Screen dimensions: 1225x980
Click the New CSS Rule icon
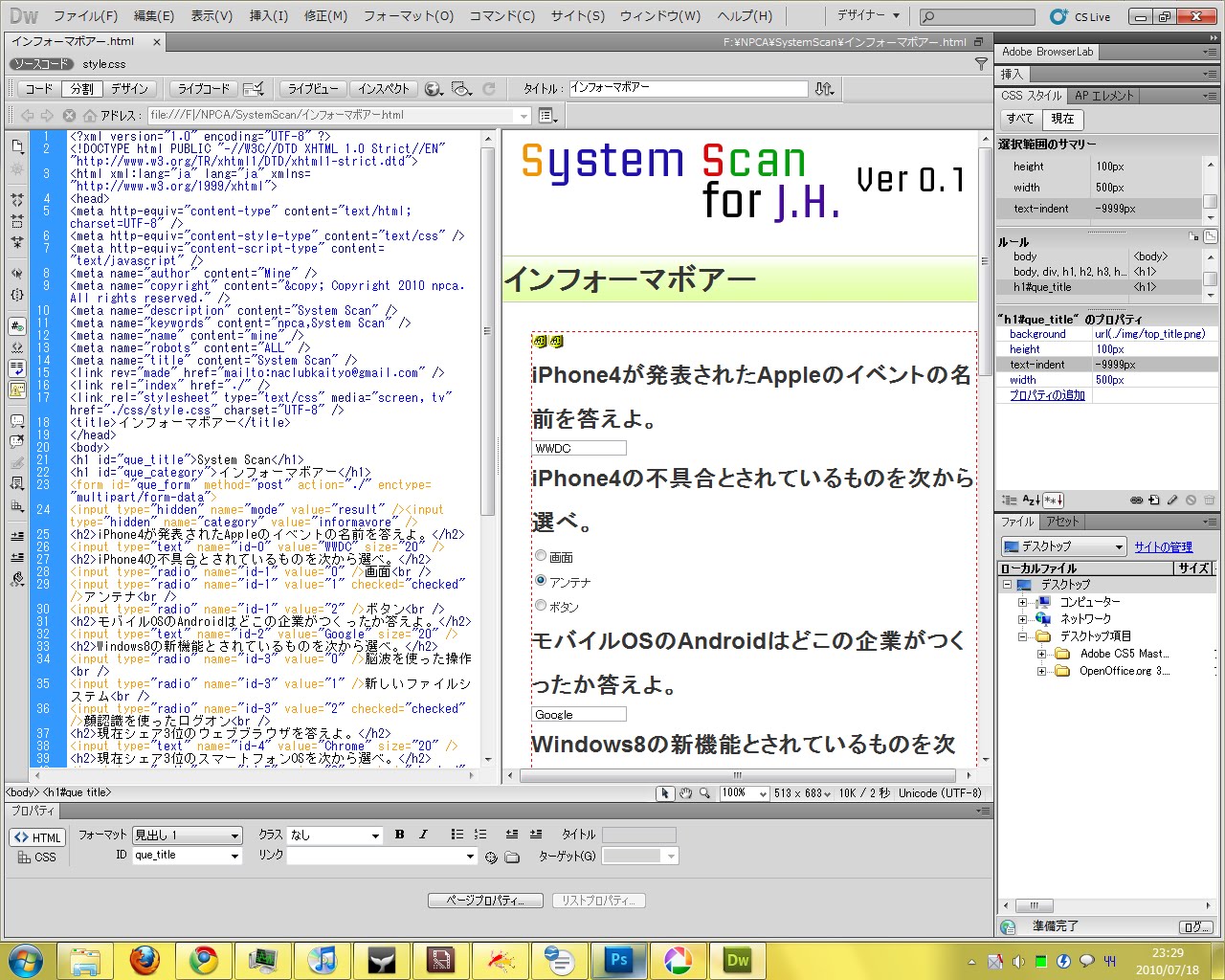point(1154,500)
